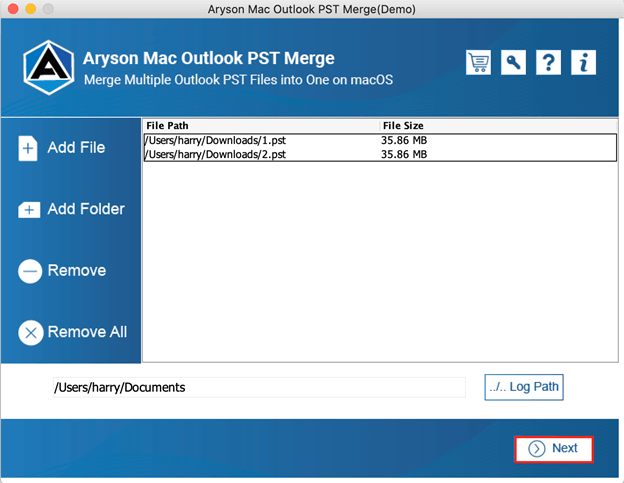Choose the Add File label
This screenshot has width=624, height=483.
76,148
